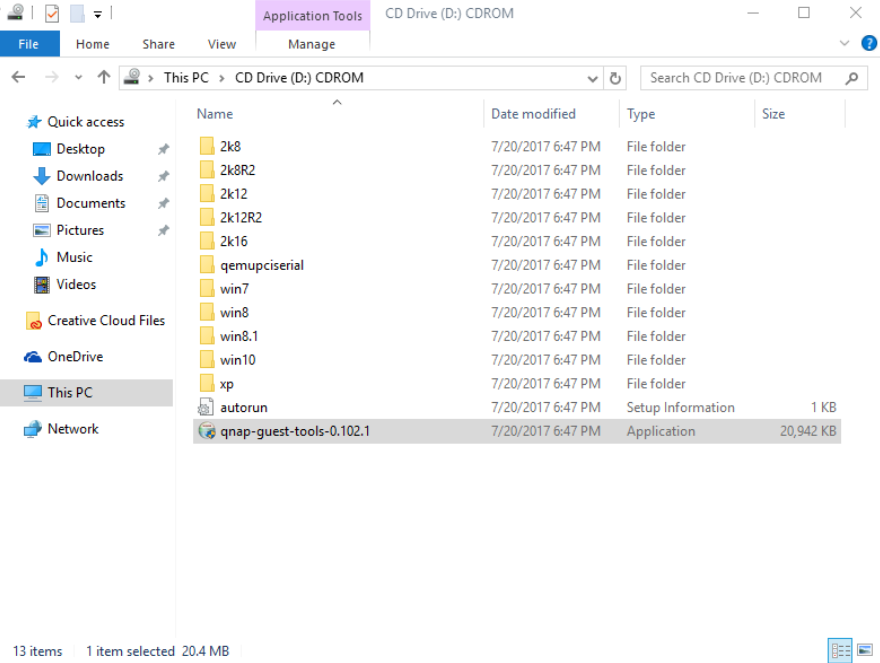Screen dimensions: 880x663
Task: Open the Manage tab under Application Tools
Action: (x=312, y=44)
